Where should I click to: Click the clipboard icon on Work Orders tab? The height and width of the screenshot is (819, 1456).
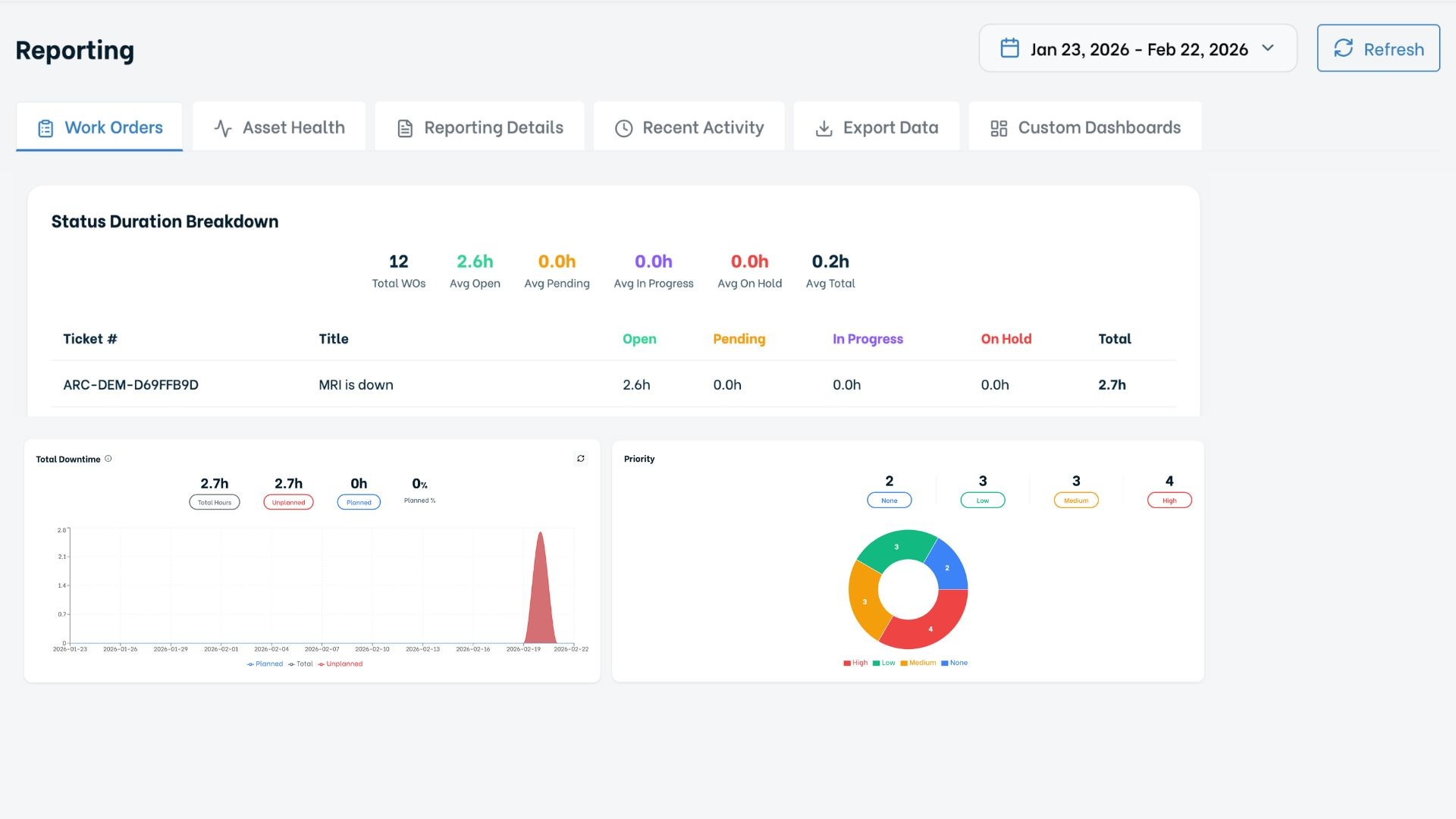(x=45, y=128)
